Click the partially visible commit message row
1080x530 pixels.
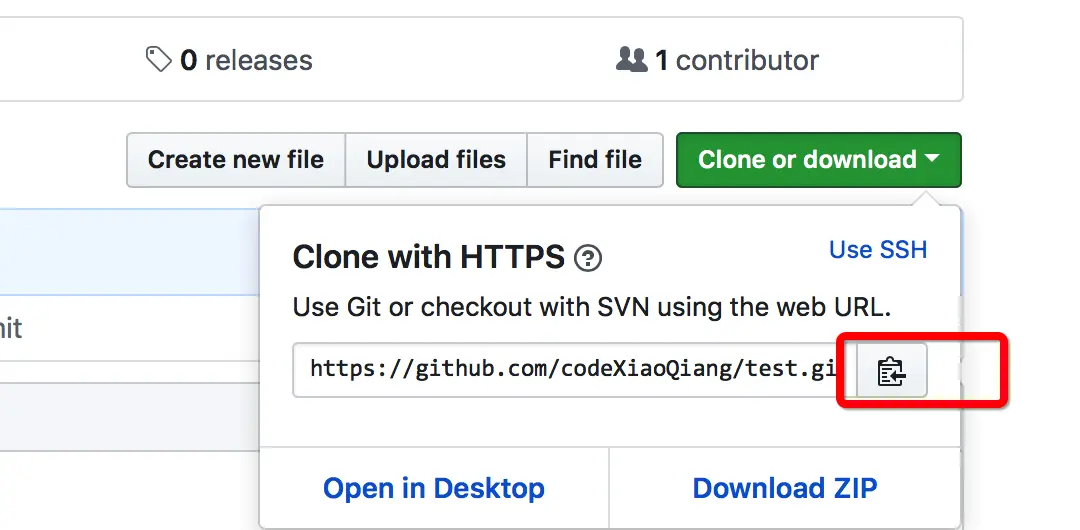128,326
